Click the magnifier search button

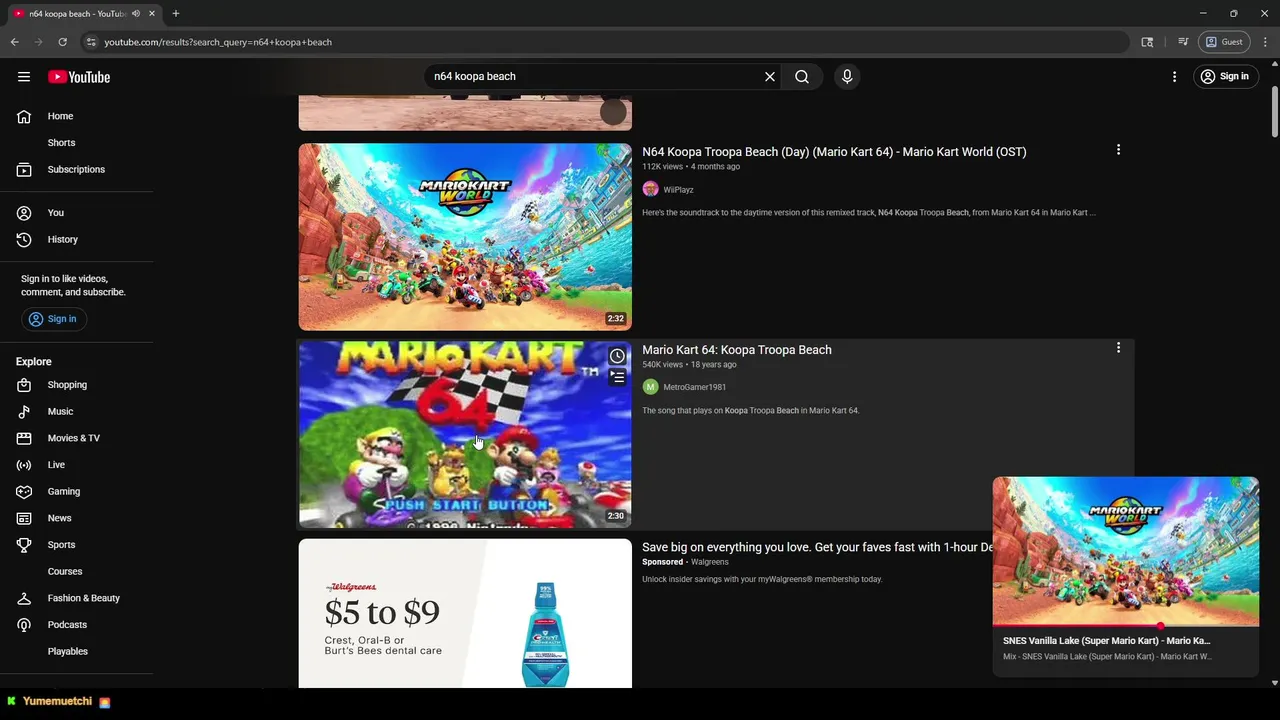802,77
